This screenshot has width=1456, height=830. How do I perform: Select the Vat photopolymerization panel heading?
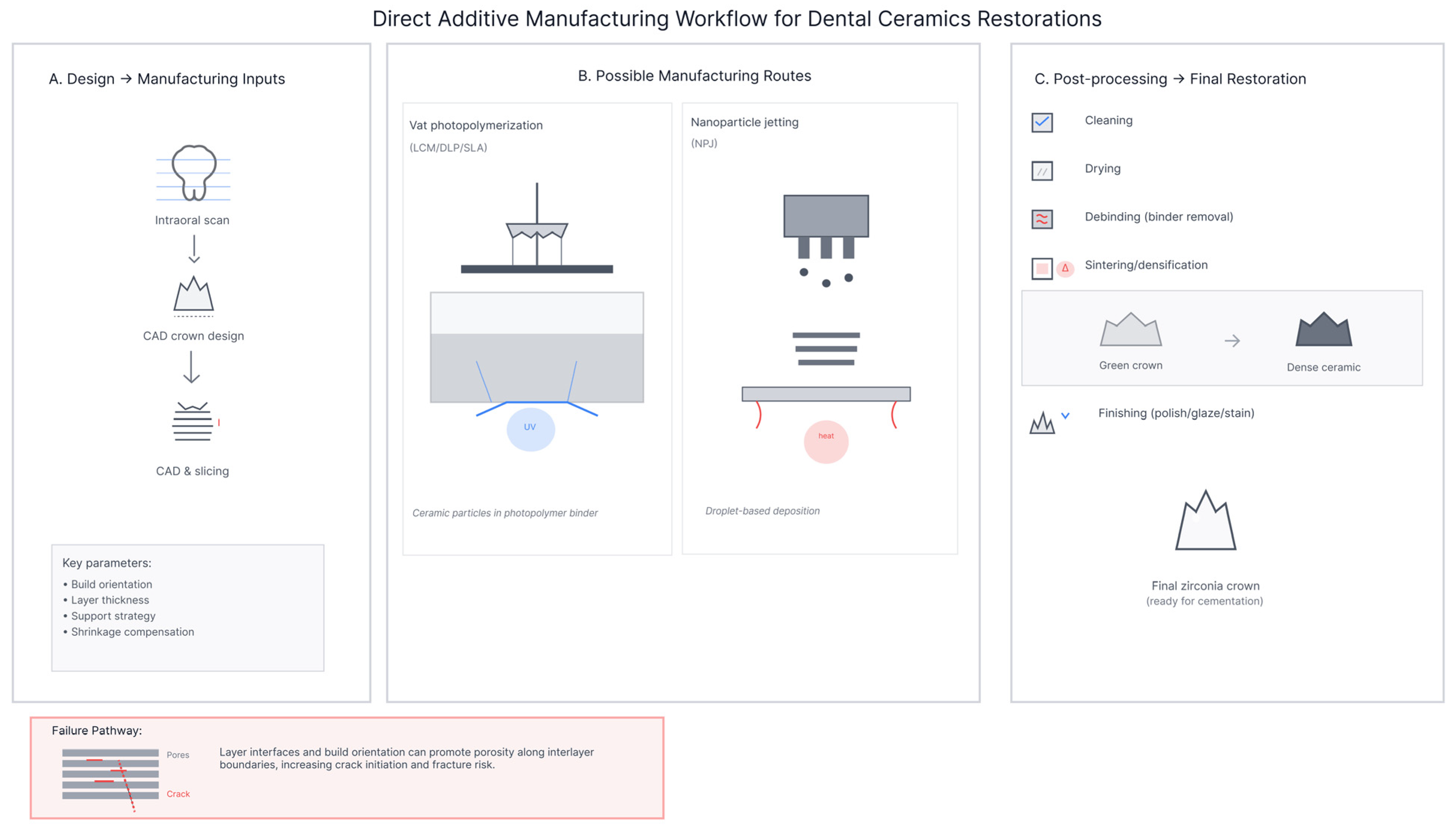pyautogui.click(x=476, y=126)
